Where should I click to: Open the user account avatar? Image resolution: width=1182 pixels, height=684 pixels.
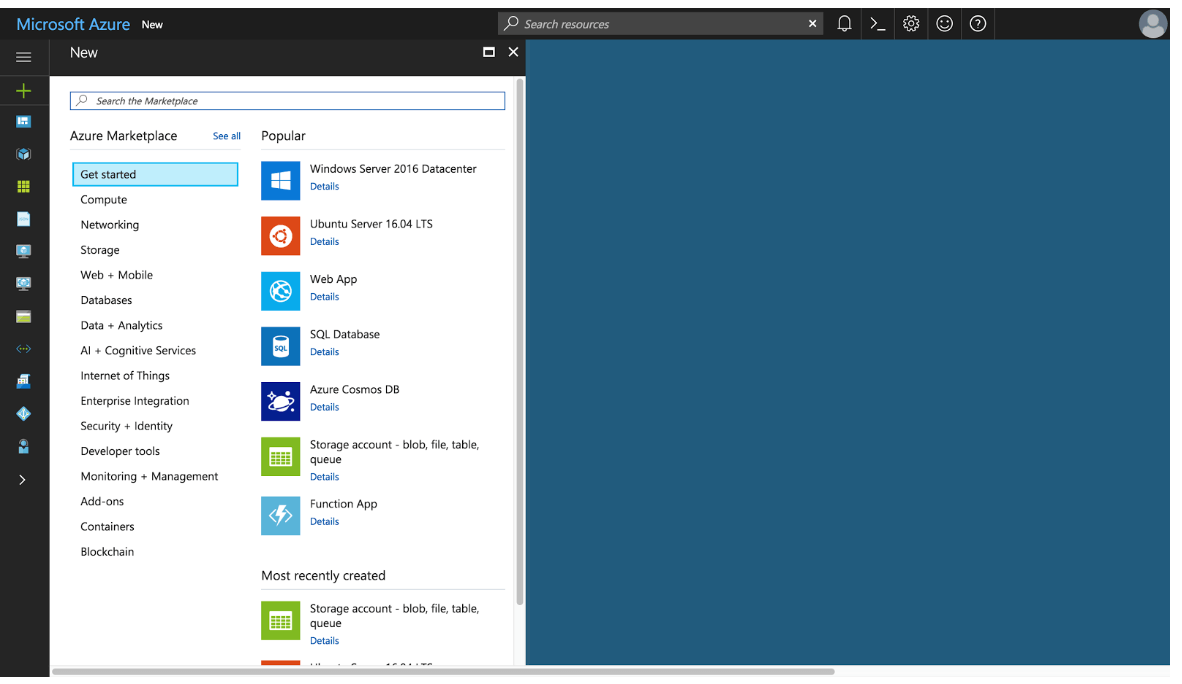[1153, 24]
